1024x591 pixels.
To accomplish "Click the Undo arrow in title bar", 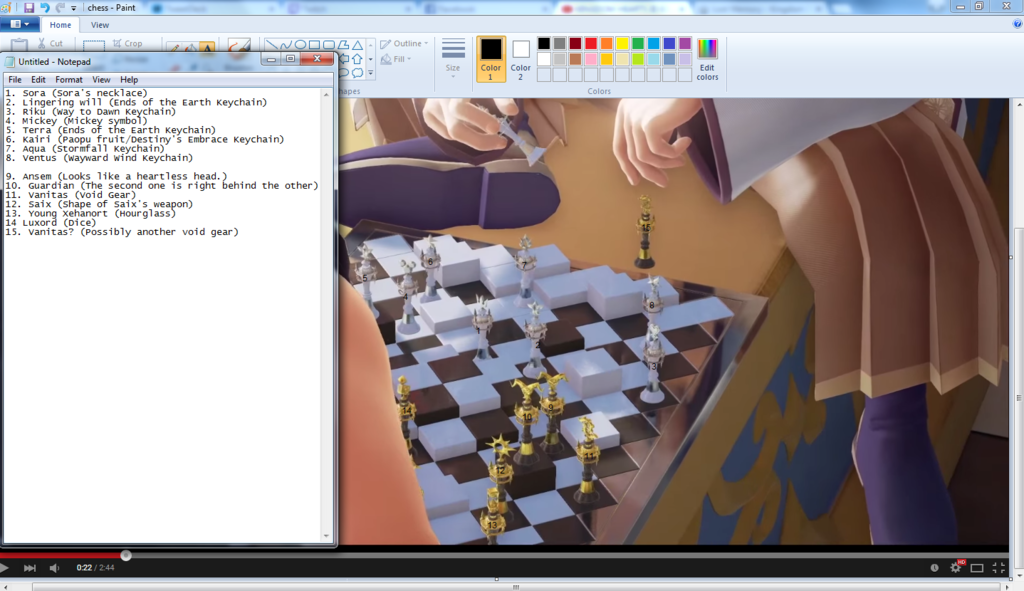I will point(45,8).
